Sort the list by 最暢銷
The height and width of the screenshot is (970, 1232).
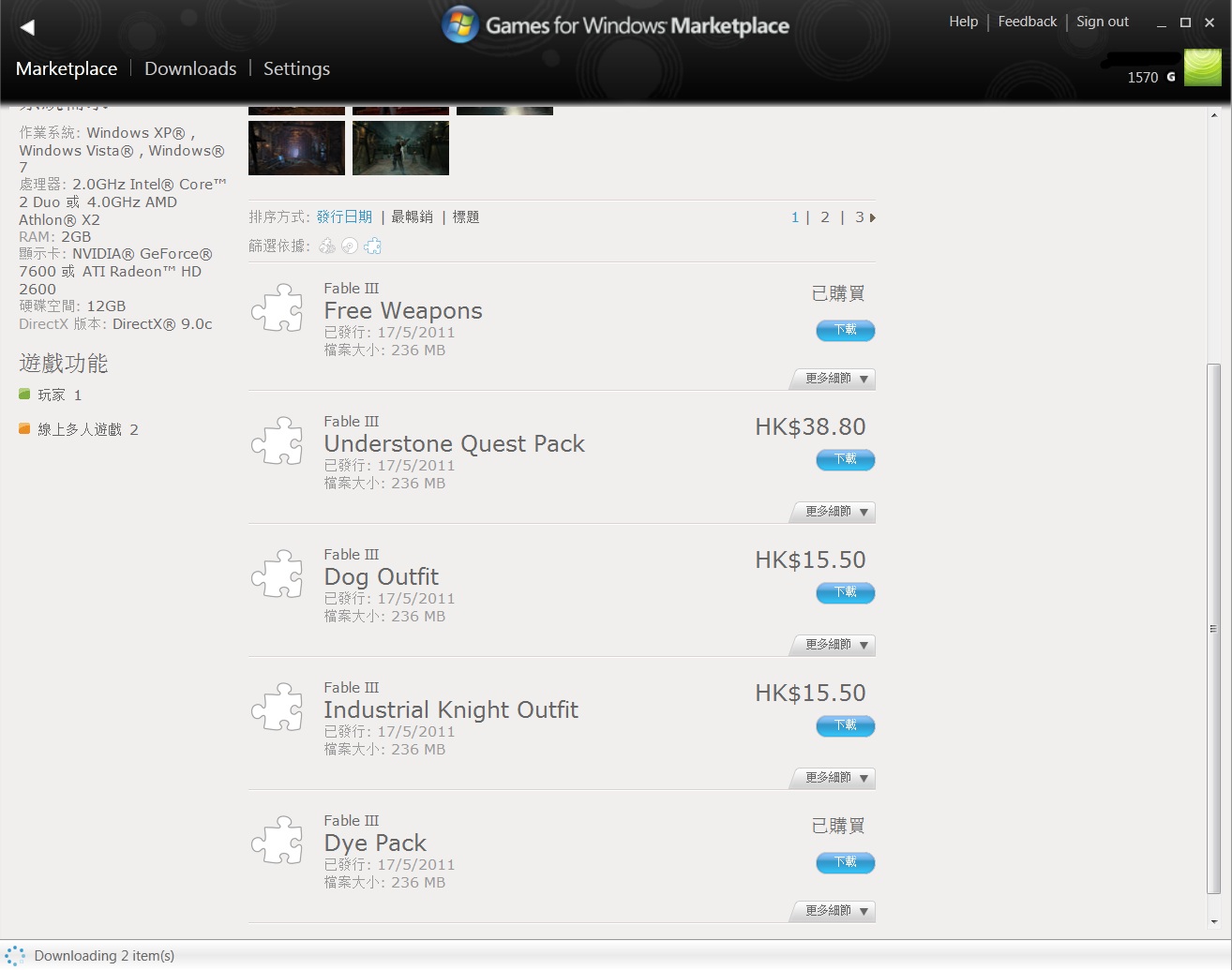[412, 217]
